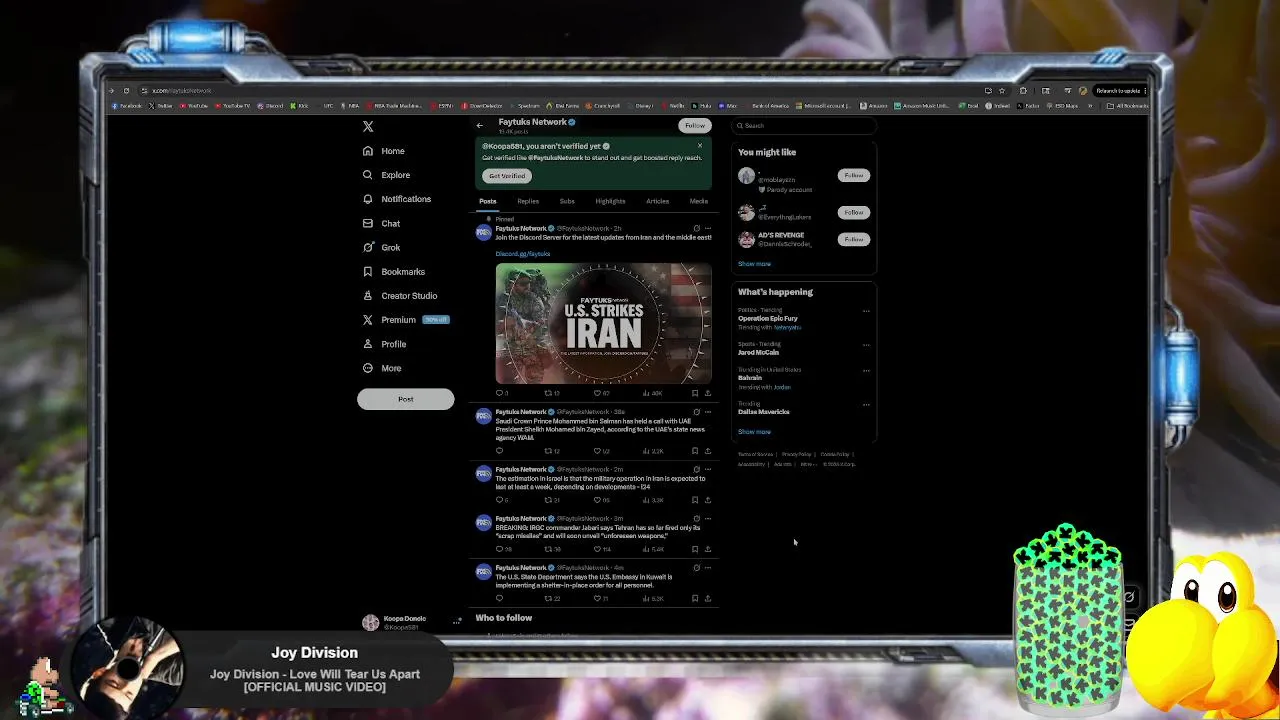Open more options on the pinned Discord post
The image size is (1280, 720).
[708, 228]
